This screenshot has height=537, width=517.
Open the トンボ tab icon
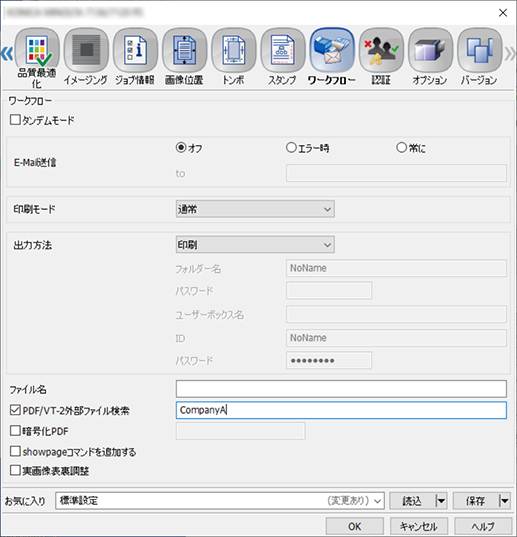tap(234, 50)
